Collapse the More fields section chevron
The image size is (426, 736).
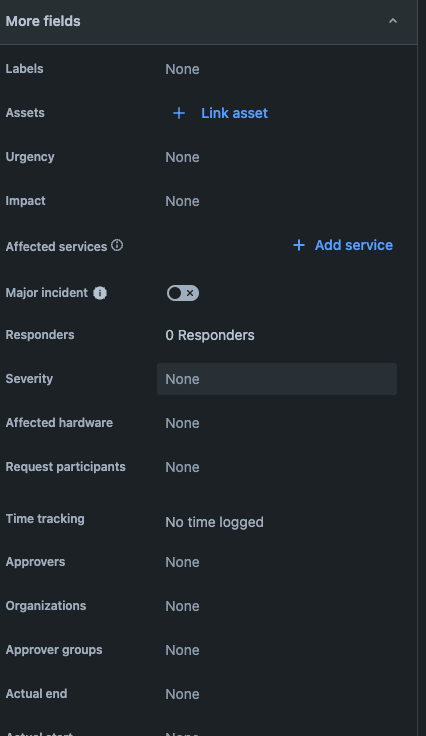(393, 21)
